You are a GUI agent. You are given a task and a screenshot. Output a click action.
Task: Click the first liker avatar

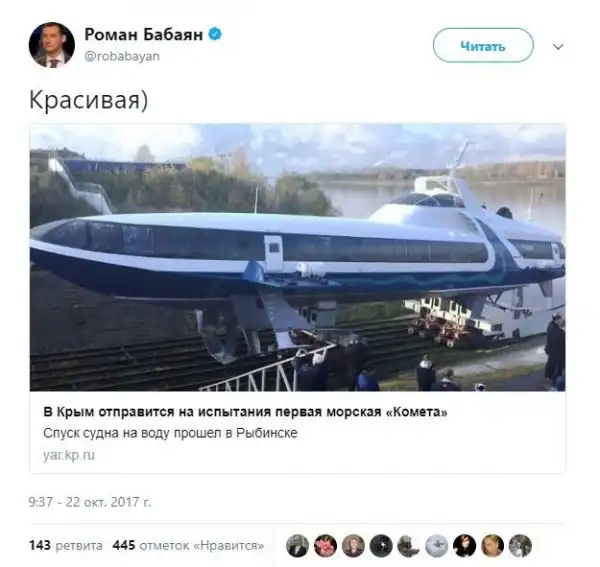pyautogui.click(x=297, y=546)
